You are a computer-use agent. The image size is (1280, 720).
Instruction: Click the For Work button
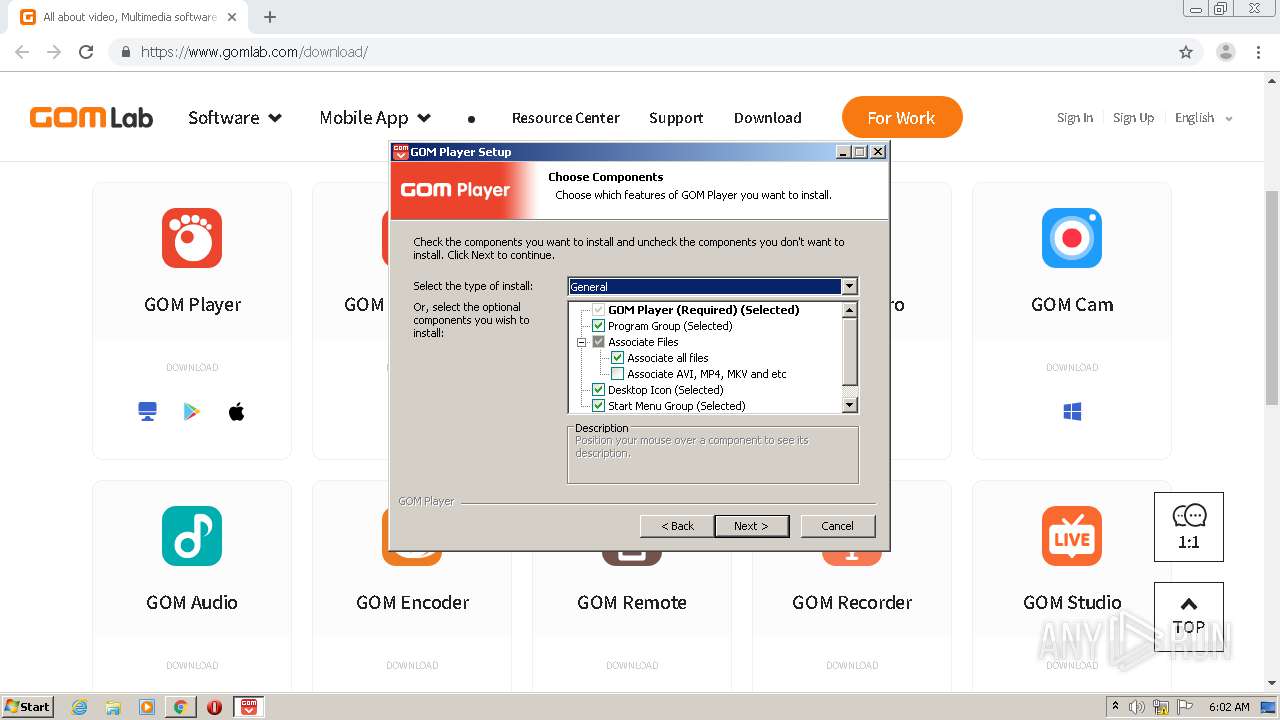coord(902,117)
